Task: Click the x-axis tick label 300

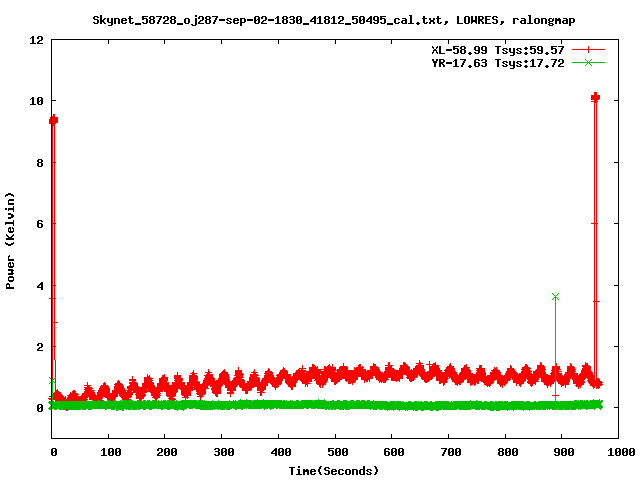Action: point(224,452)
